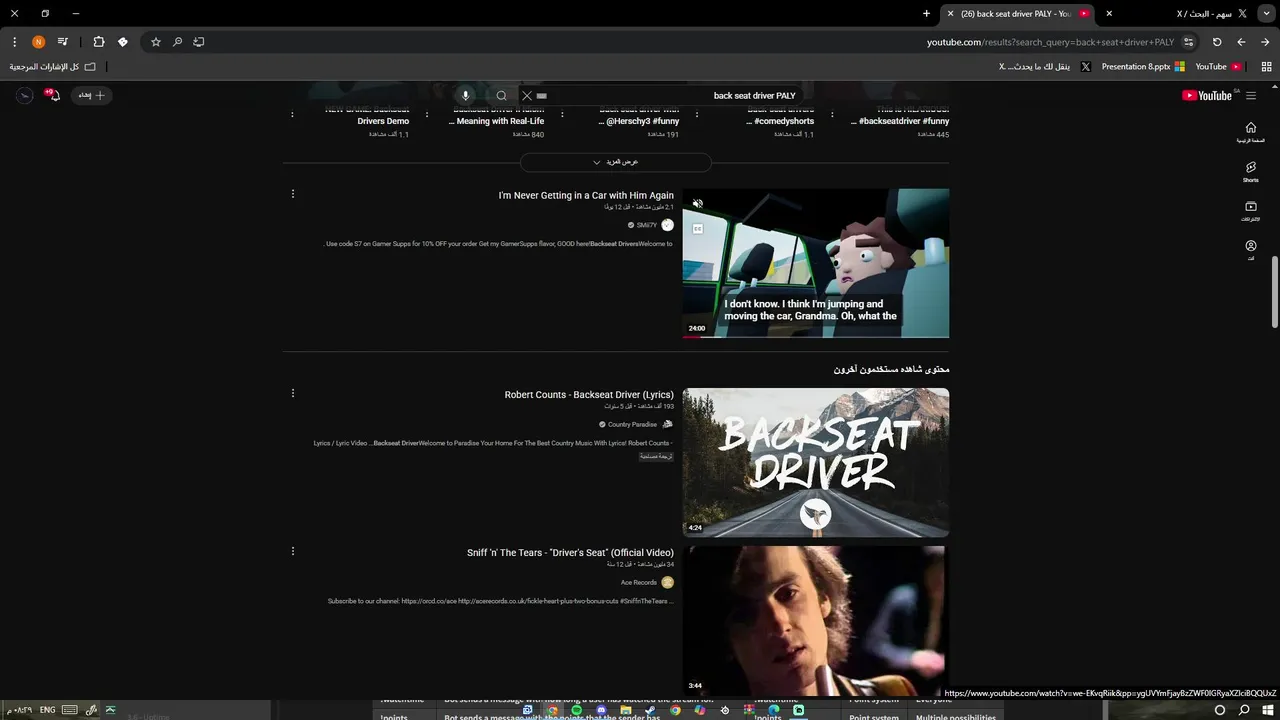Open "Robert Counts - Backseat Driver (Lyrics)" title
This screenshot has width=1280, height=720.
coord(589,395)
